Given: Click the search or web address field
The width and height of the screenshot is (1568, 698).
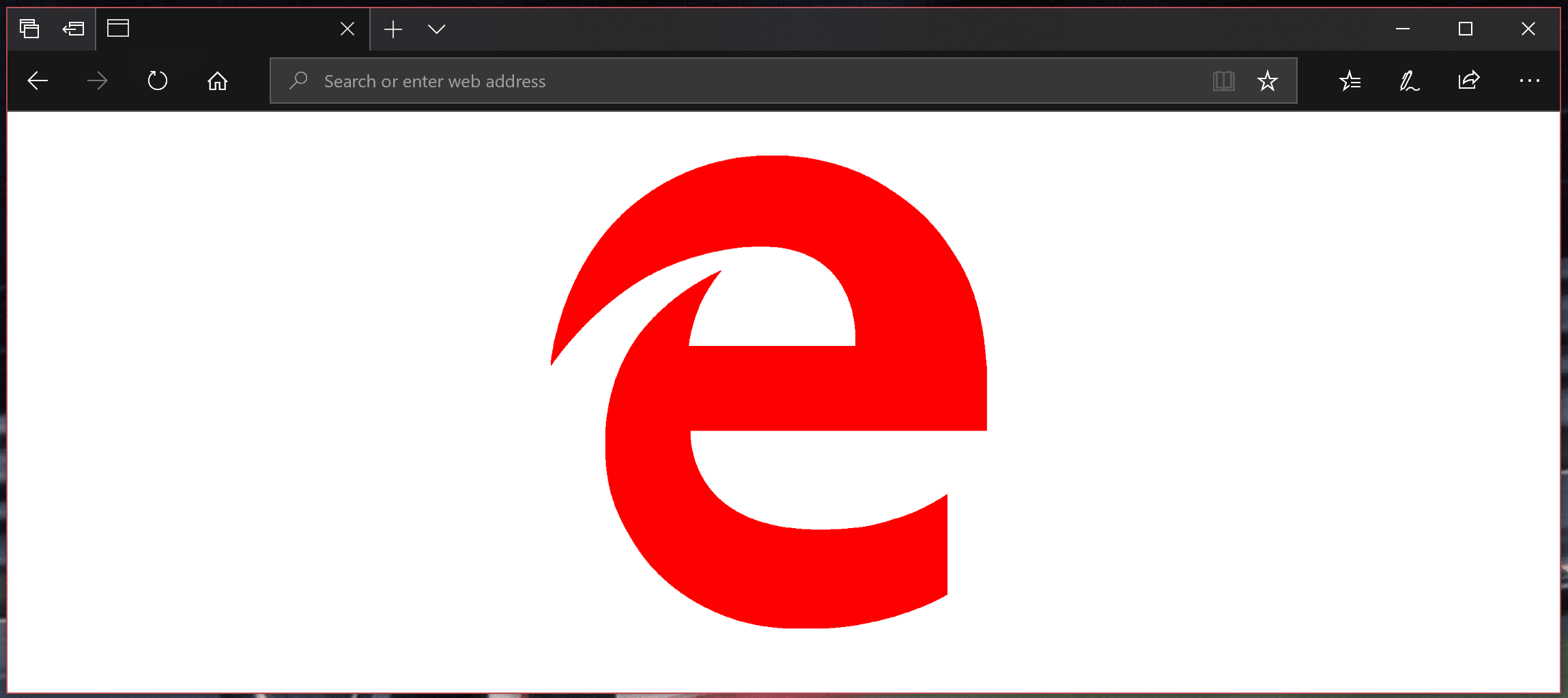Looking at the screenshot, I should [x=751, y=81].
